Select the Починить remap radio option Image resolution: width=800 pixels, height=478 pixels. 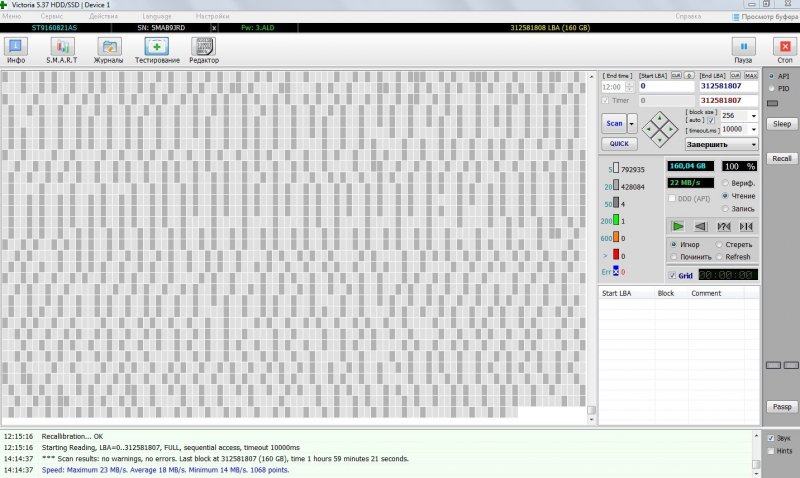(x=673, y=257)
